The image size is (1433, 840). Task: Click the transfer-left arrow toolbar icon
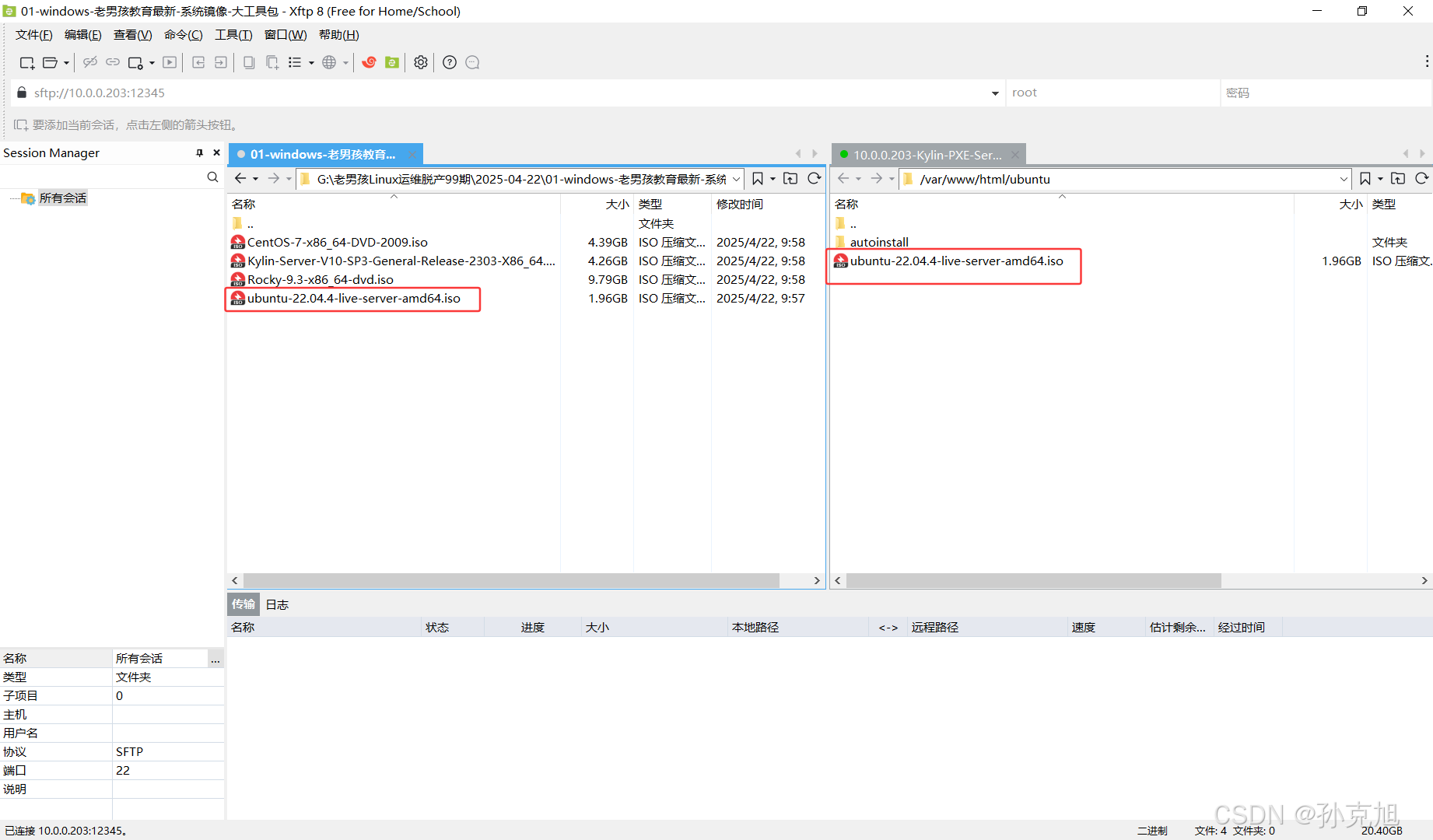[198, 62]
